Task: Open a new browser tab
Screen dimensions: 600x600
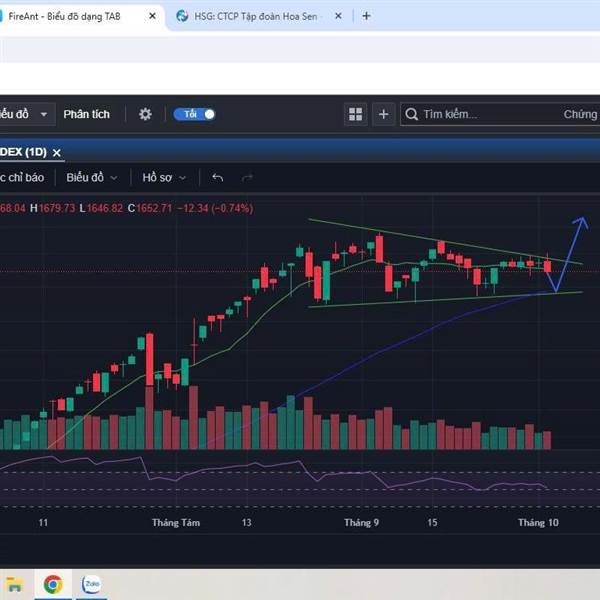Action: click(366, 16)
